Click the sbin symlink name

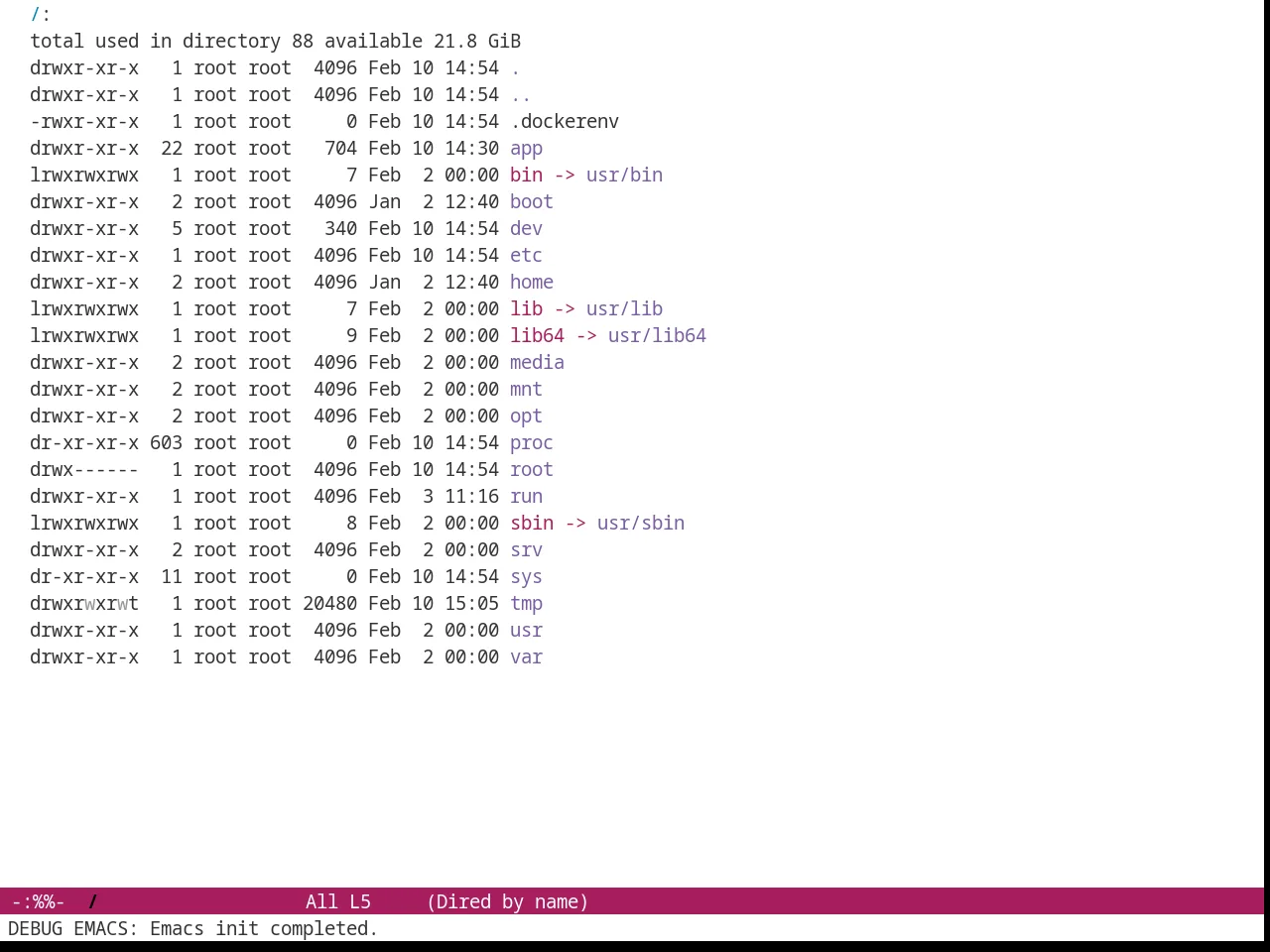click(532, 523)
